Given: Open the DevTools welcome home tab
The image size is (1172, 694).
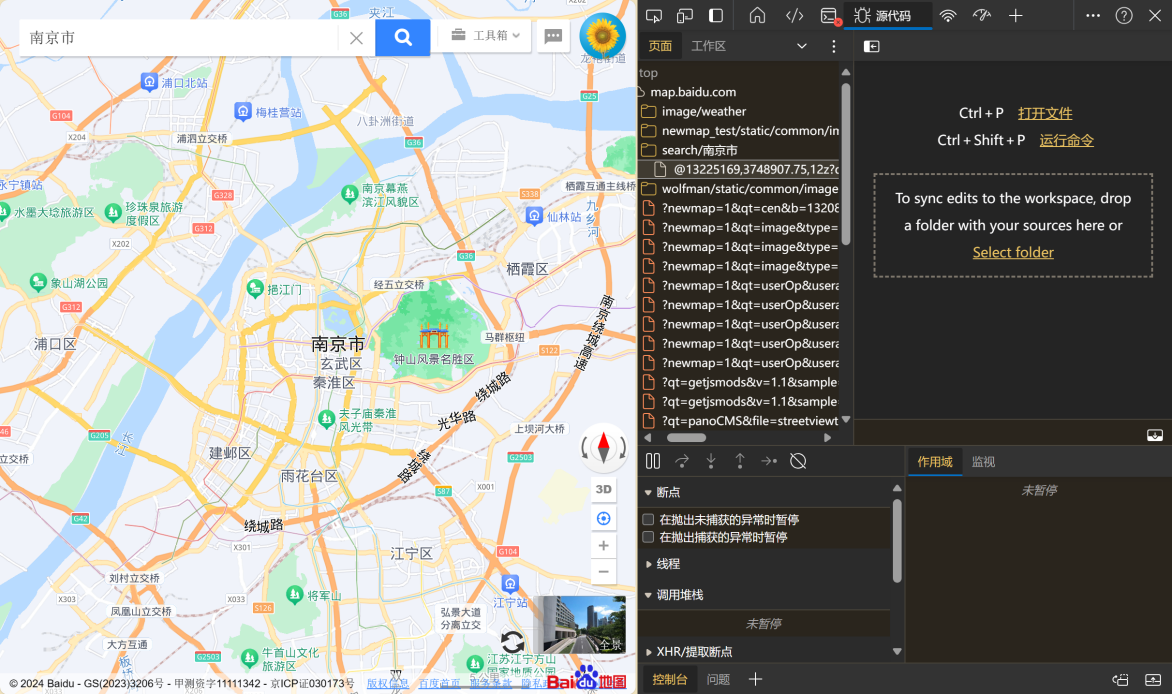Looking at the screenshot, I should (x=757, y=16).
